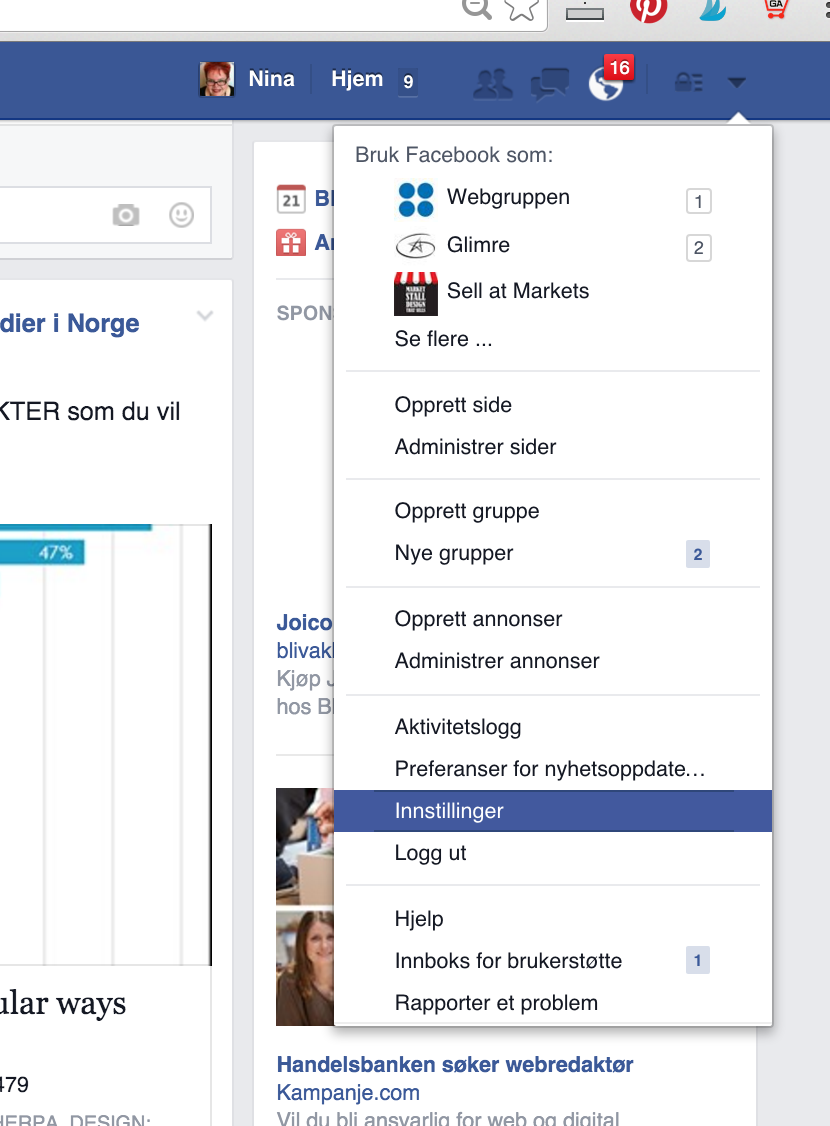Screen dimensions: 830x1126
Task: Click the camera icon in status box
Action: pyautogui.click(x=126, y=215)
